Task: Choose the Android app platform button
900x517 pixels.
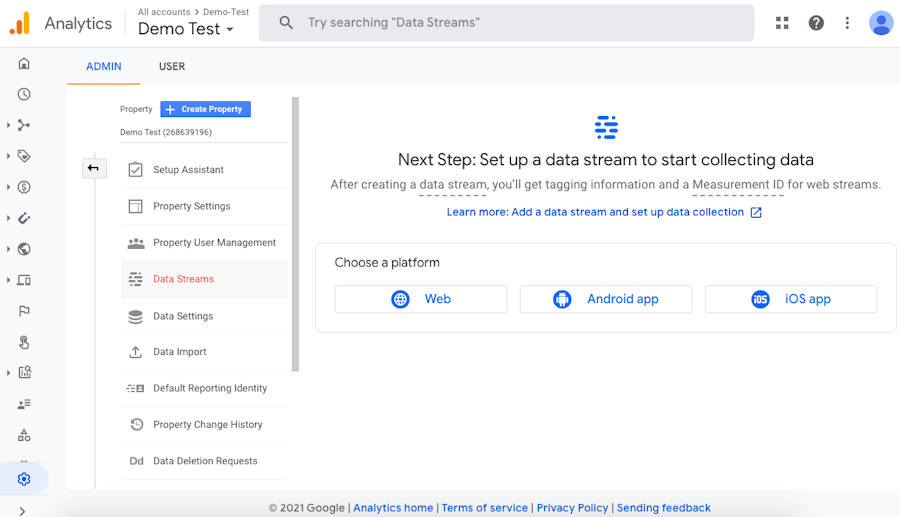Action: click(x=606, y=299)
